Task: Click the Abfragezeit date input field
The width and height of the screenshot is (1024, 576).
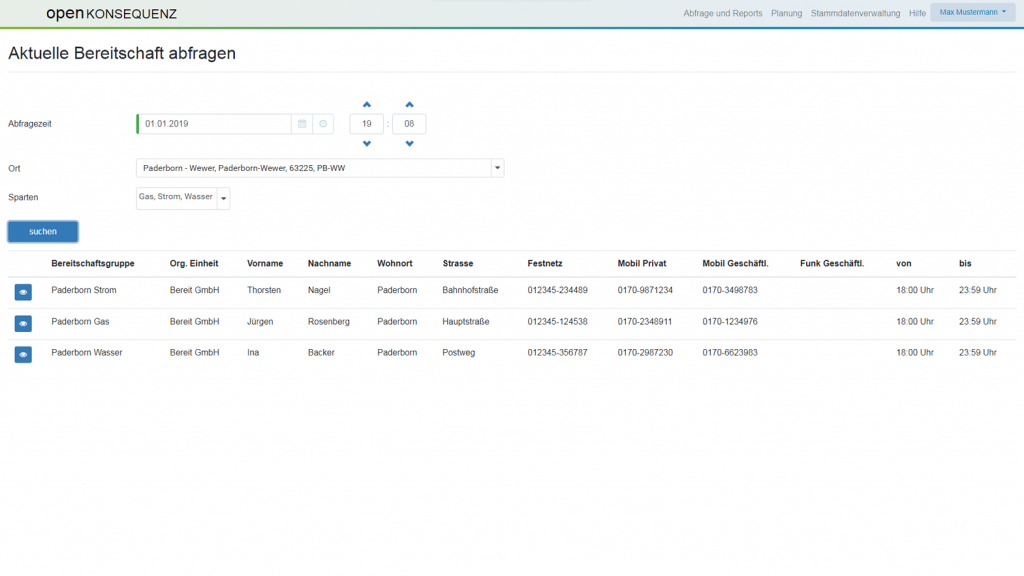Action: (215, 124)
